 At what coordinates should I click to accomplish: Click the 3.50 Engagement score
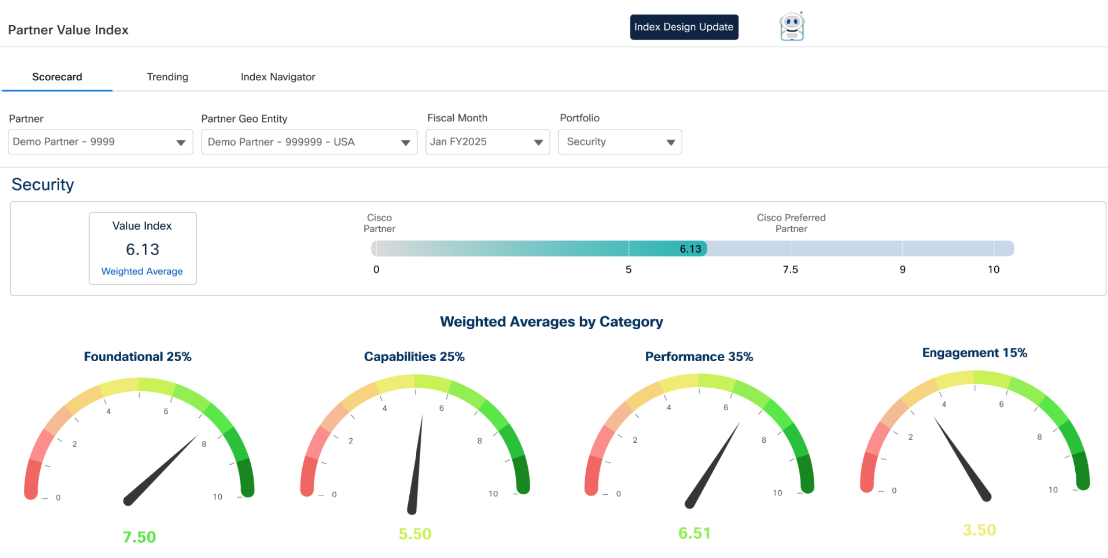click(979, 530)
